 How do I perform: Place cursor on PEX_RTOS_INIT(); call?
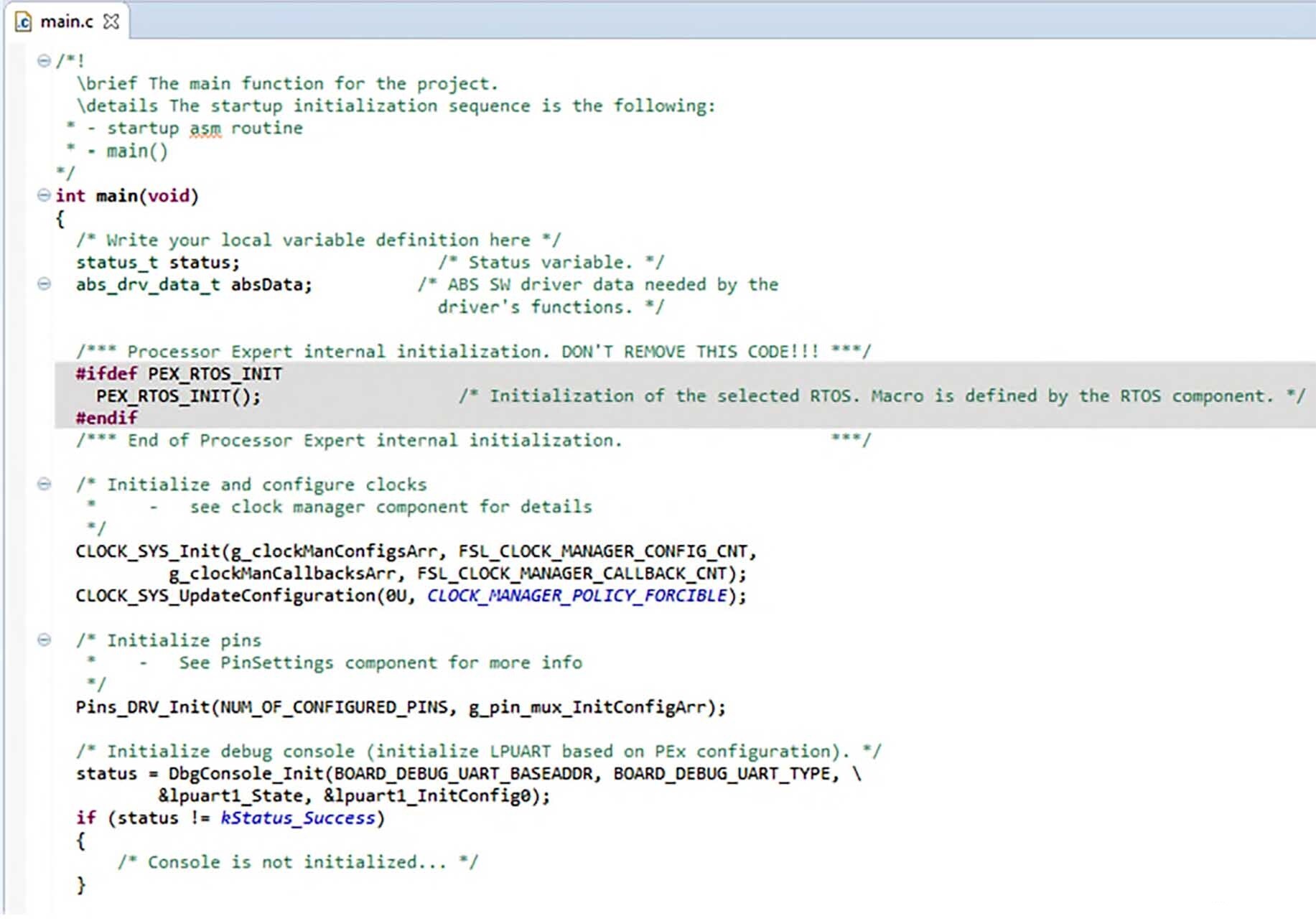[179, 397]
